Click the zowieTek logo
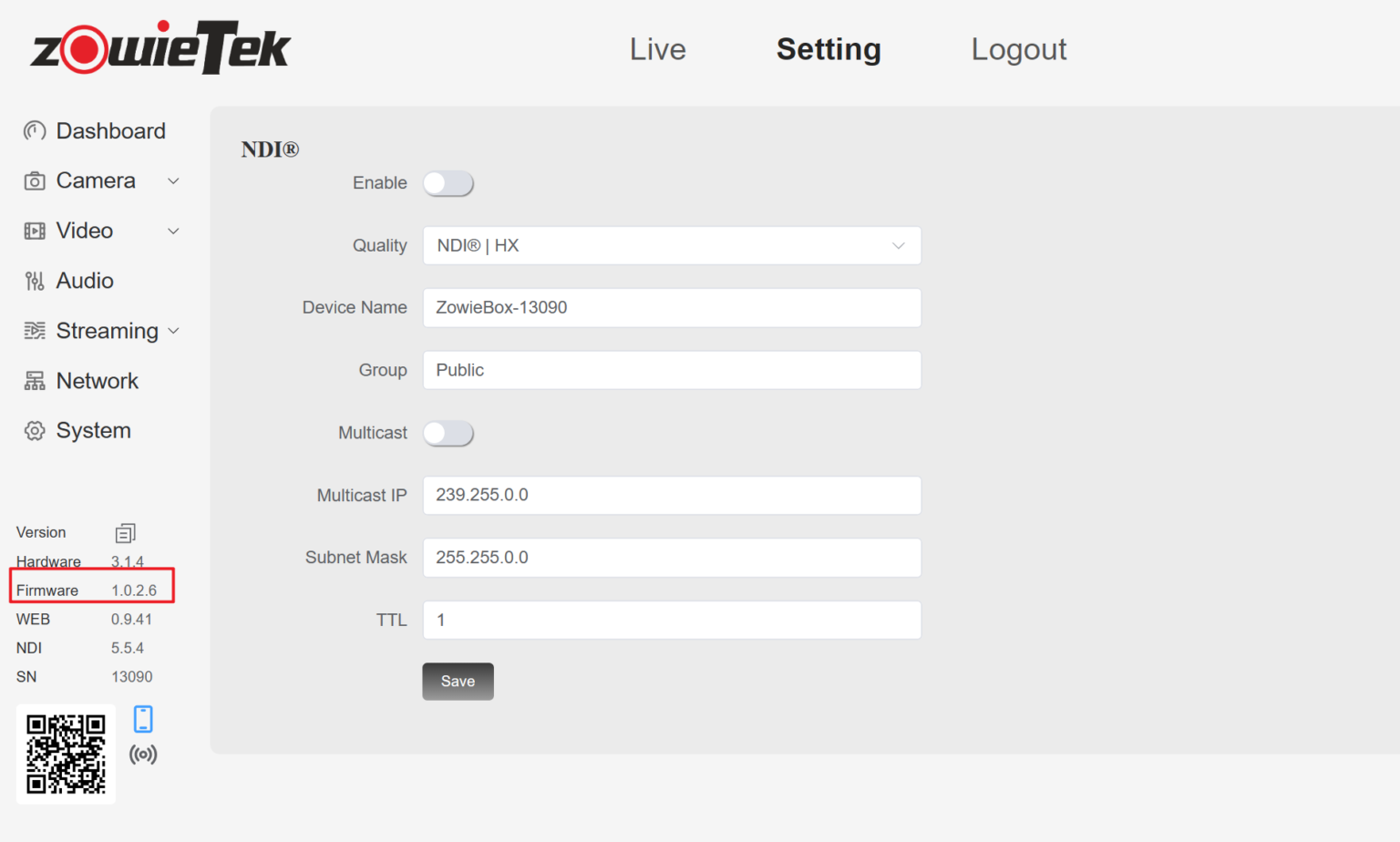Viewport: 1400px width, 842px height. [x=160, y=46]
